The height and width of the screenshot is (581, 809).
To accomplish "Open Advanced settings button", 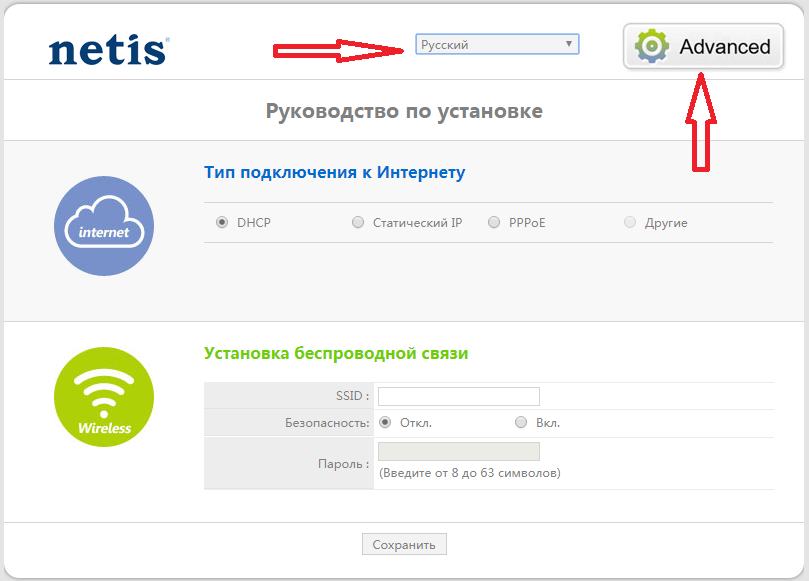I will pyautogui.click(x=703, y=46).
